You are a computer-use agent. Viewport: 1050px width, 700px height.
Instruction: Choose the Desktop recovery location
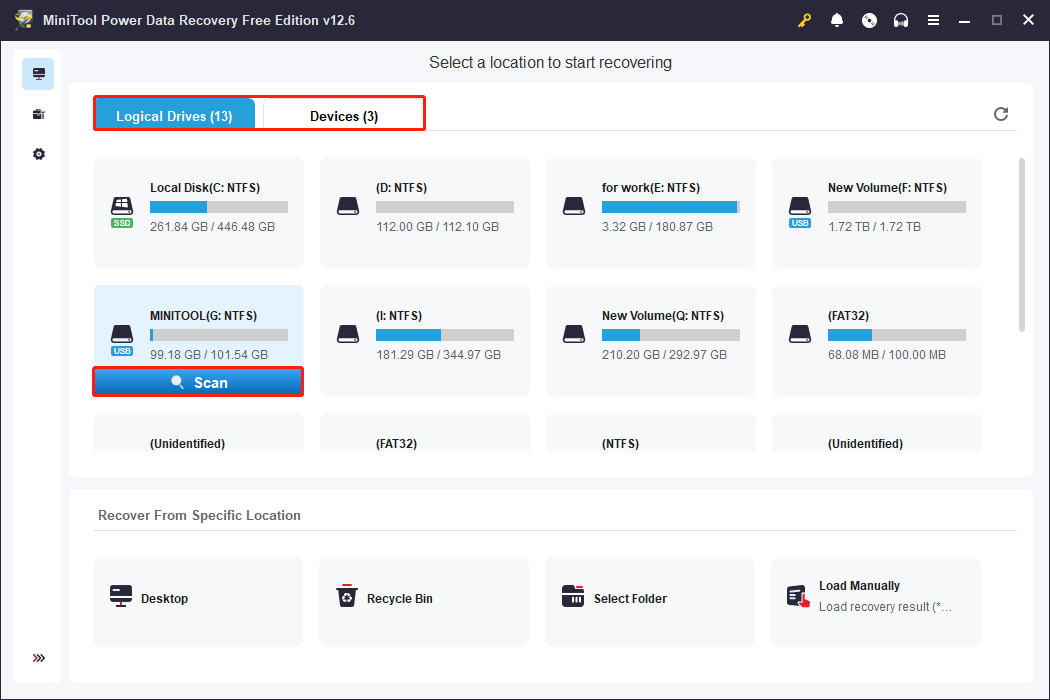197,598
